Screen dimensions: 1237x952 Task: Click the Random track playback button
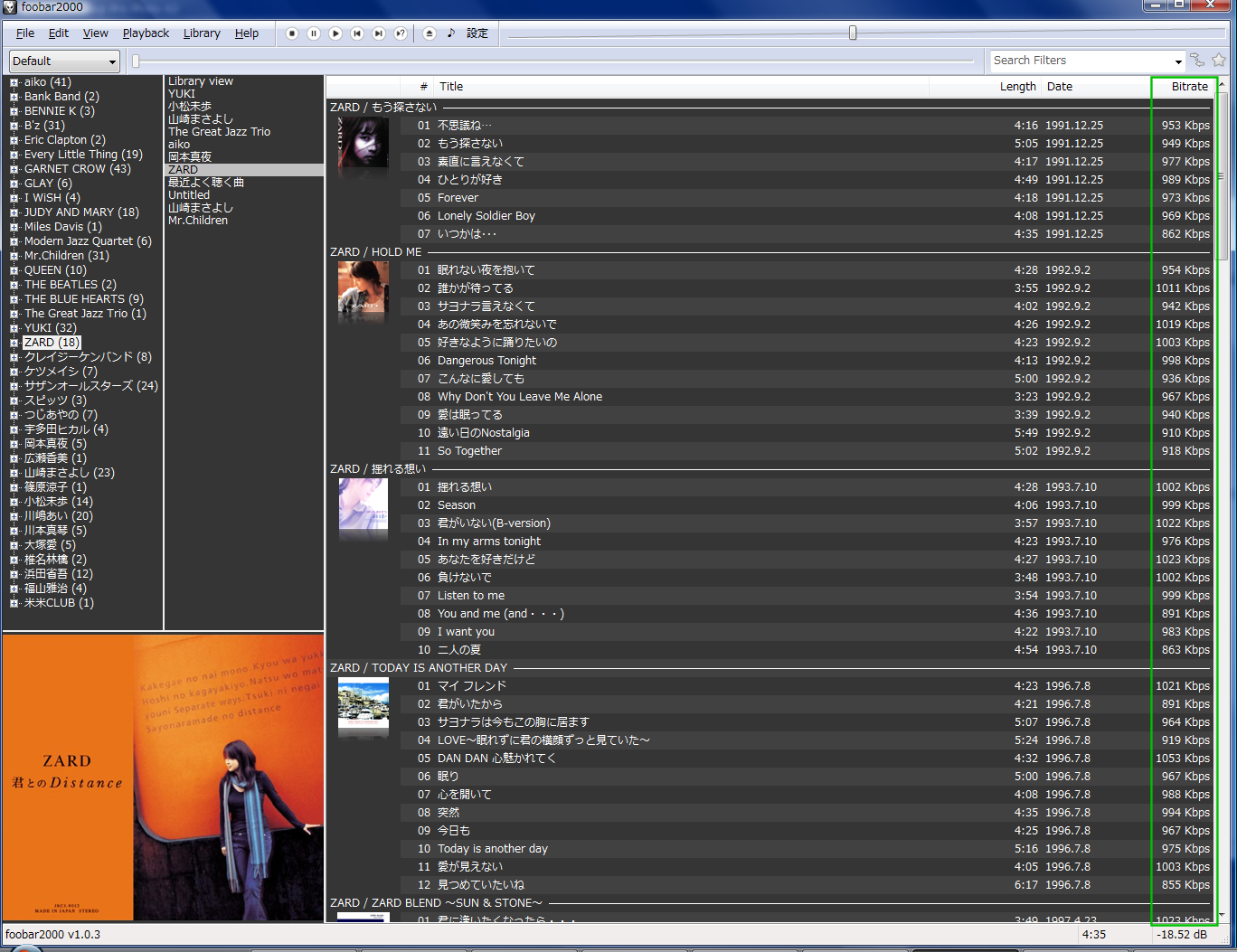coord(401,33)
